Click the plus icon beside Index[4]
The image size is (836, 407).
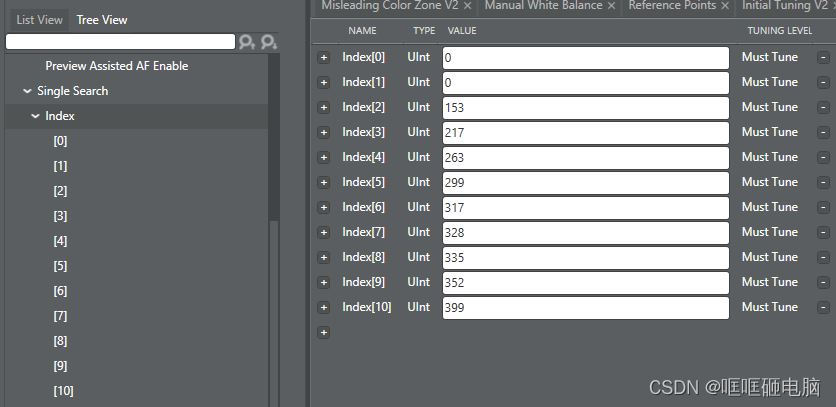[x=323, y=158]
